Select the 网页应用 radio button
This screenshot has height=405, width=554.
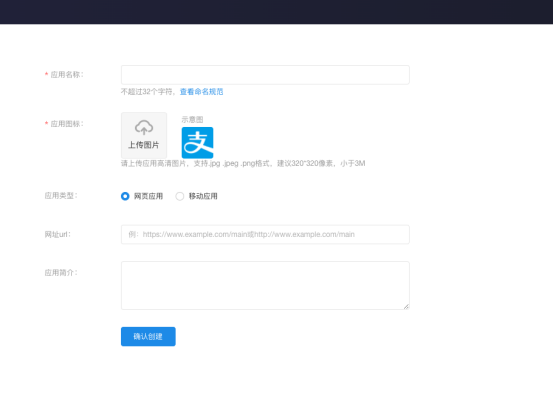[x=125, y=196]
